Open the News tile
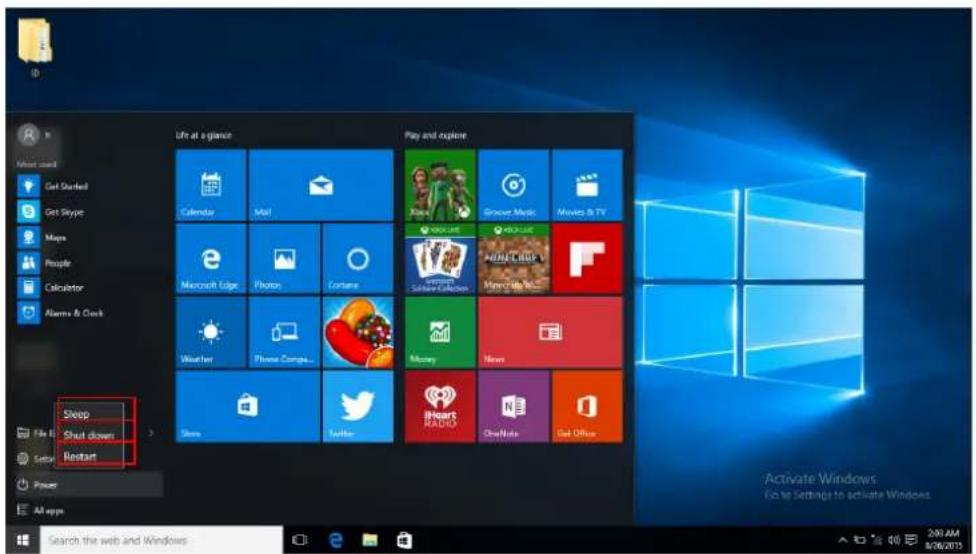This screenshot has width=976, height=554. pos(550,332)
